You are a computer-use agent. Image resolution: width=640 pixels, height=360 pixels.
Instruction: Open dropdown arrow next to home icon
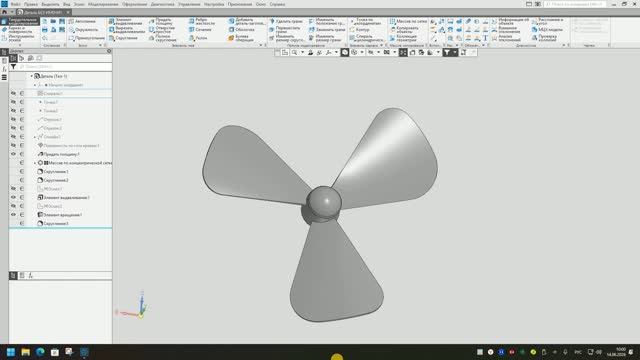click(x=12, y=12)
